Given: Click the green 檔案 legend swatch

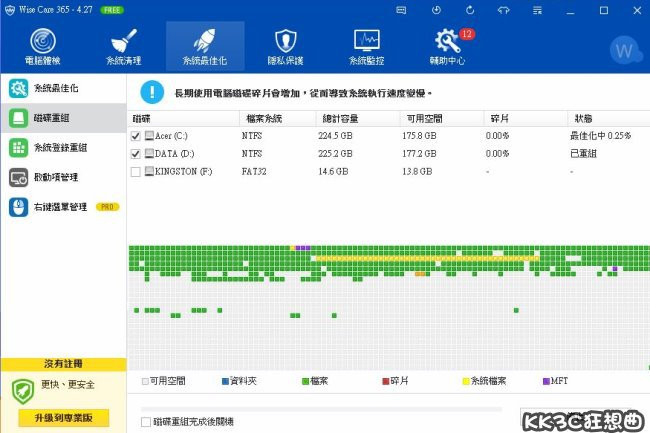Looking at the screenshot, I should pyautogui.click(x=306, y=381).
